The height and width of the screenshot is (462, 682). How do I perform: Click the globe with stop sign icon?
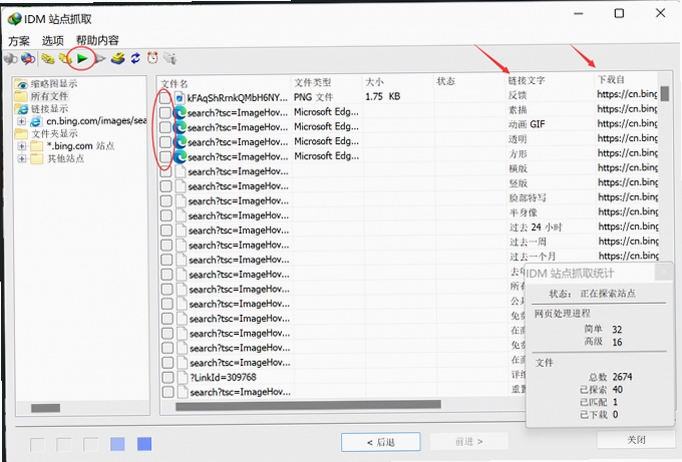(28, 58)
